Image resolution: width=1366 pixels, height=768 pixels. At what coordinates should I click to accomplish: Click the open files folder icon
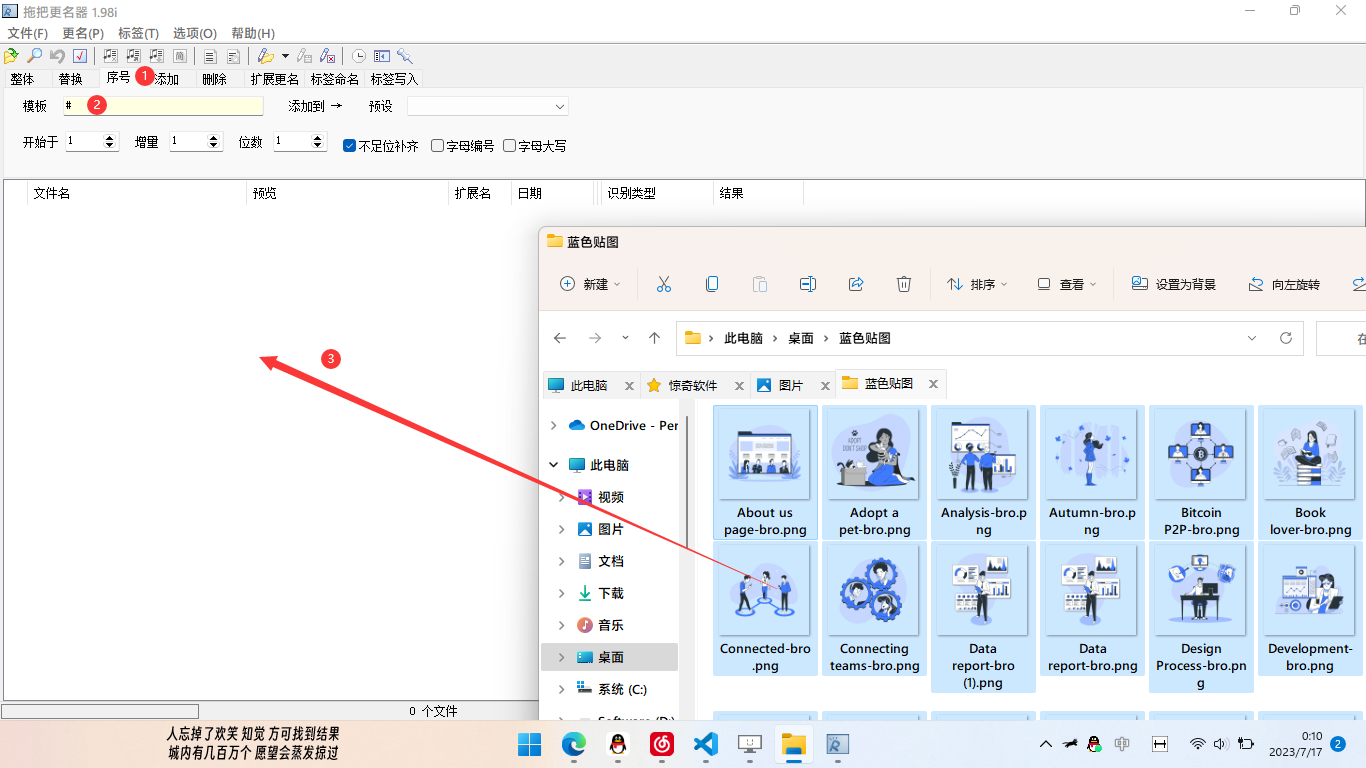point(11,56)
